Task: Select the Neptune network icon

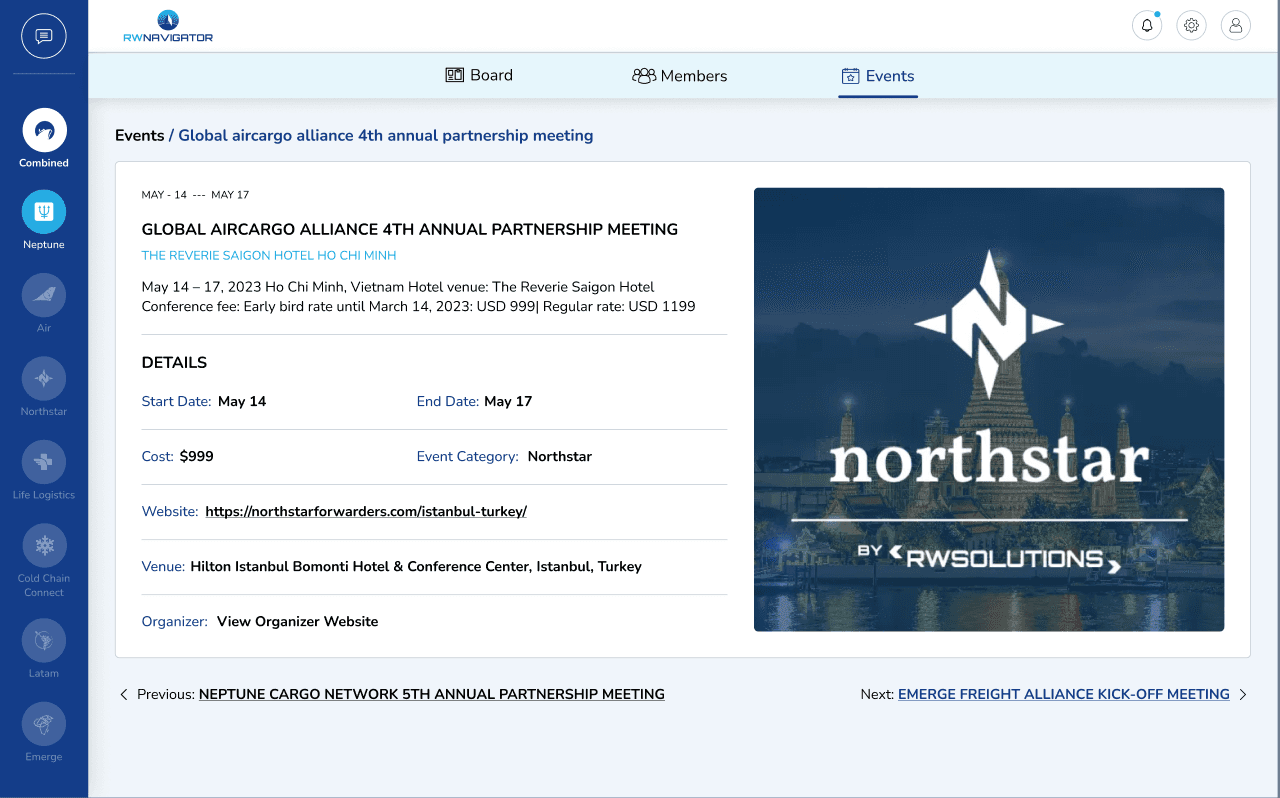Action: (44, 212)
